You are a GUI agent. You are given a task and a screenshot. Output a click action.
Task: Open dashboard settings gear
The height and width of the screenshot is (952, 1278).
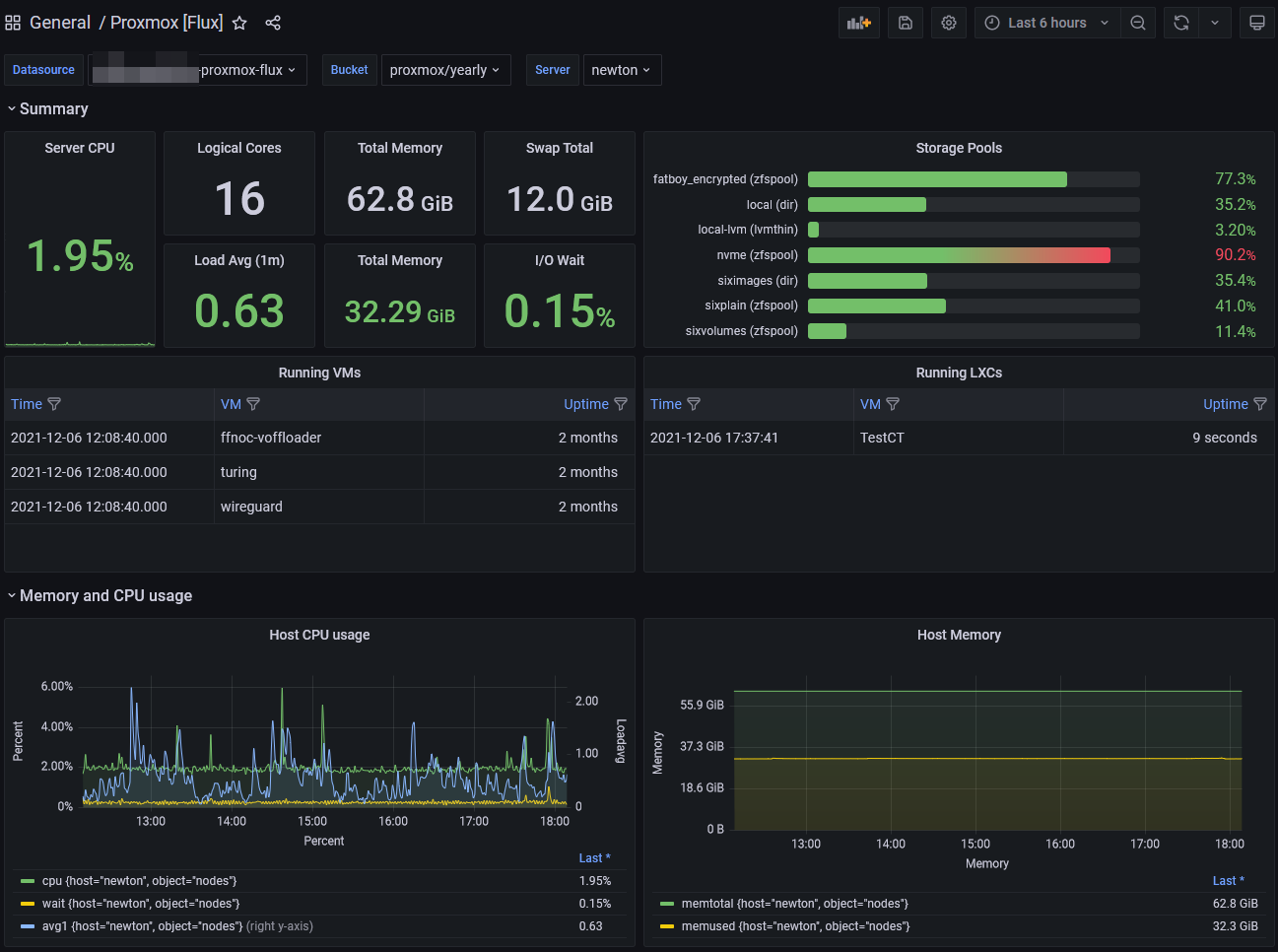(949, 23)
